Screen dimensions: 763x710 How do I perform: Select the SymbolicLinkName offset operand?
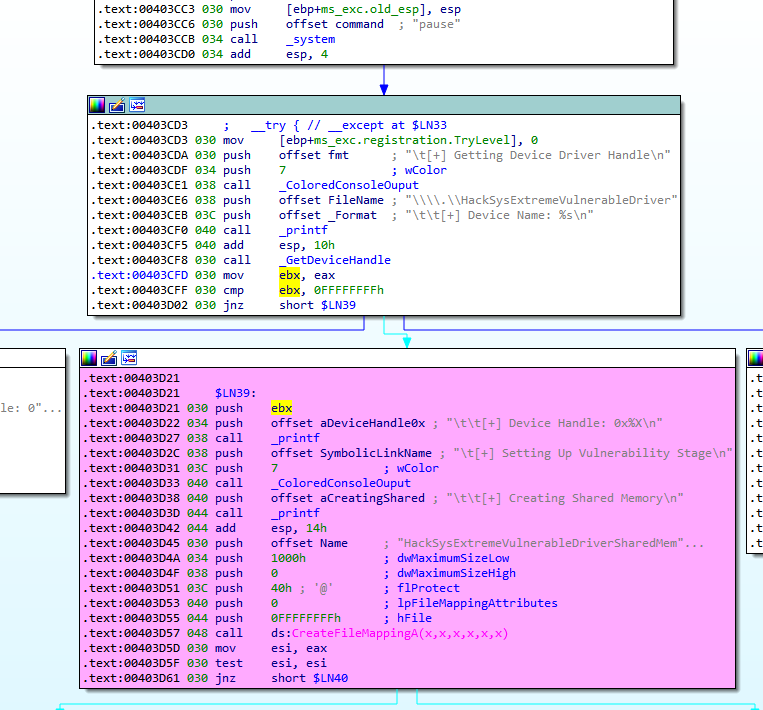pos(377,453)
